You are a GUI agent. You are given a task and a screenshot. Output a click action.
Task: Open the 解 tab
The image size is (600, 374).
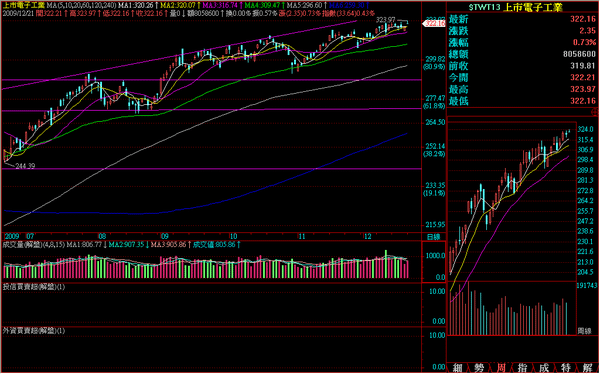[x=587, y=368]
